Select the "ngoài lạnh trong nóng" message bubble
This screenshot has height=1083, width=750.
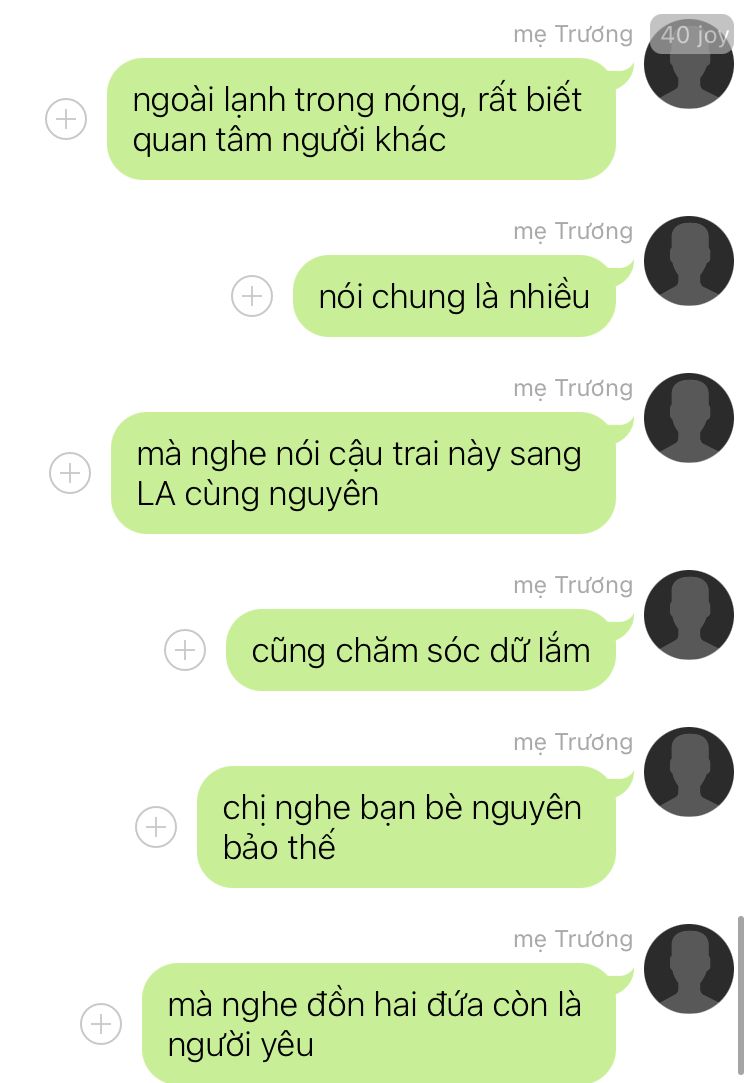(x=361, y=119)
